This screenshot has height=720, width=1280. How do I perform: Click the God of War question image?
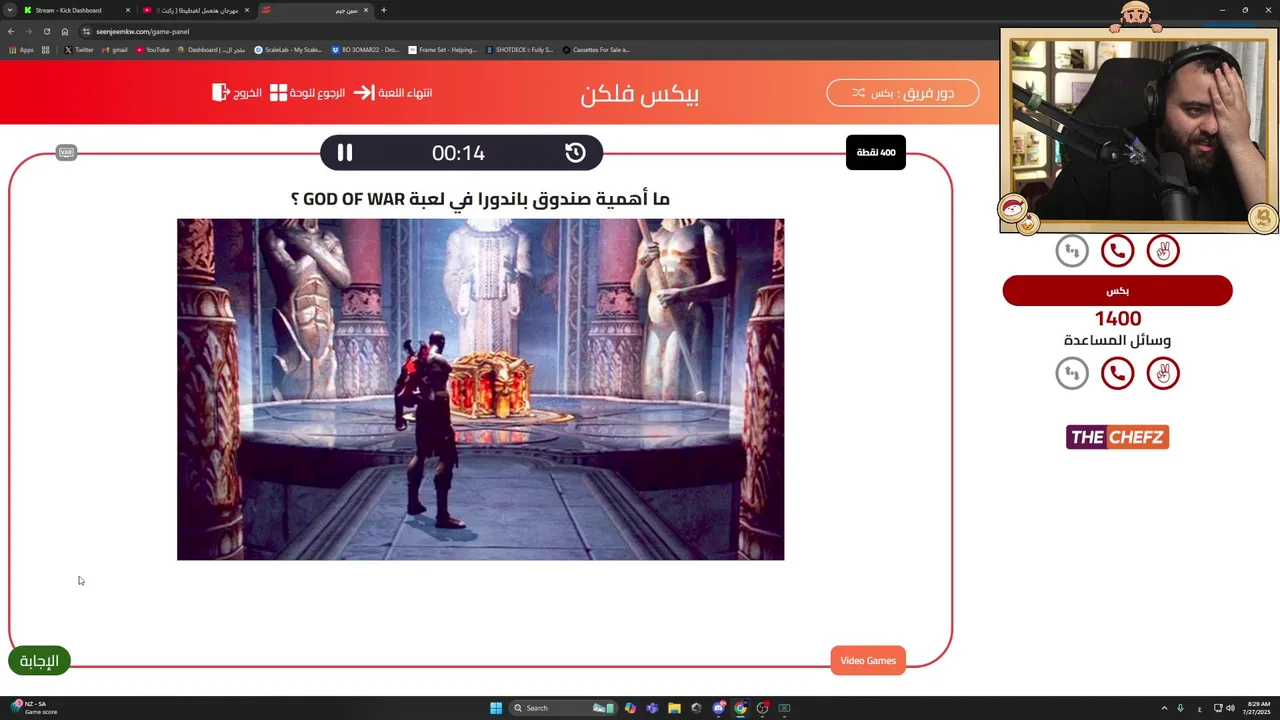[480, 389]
